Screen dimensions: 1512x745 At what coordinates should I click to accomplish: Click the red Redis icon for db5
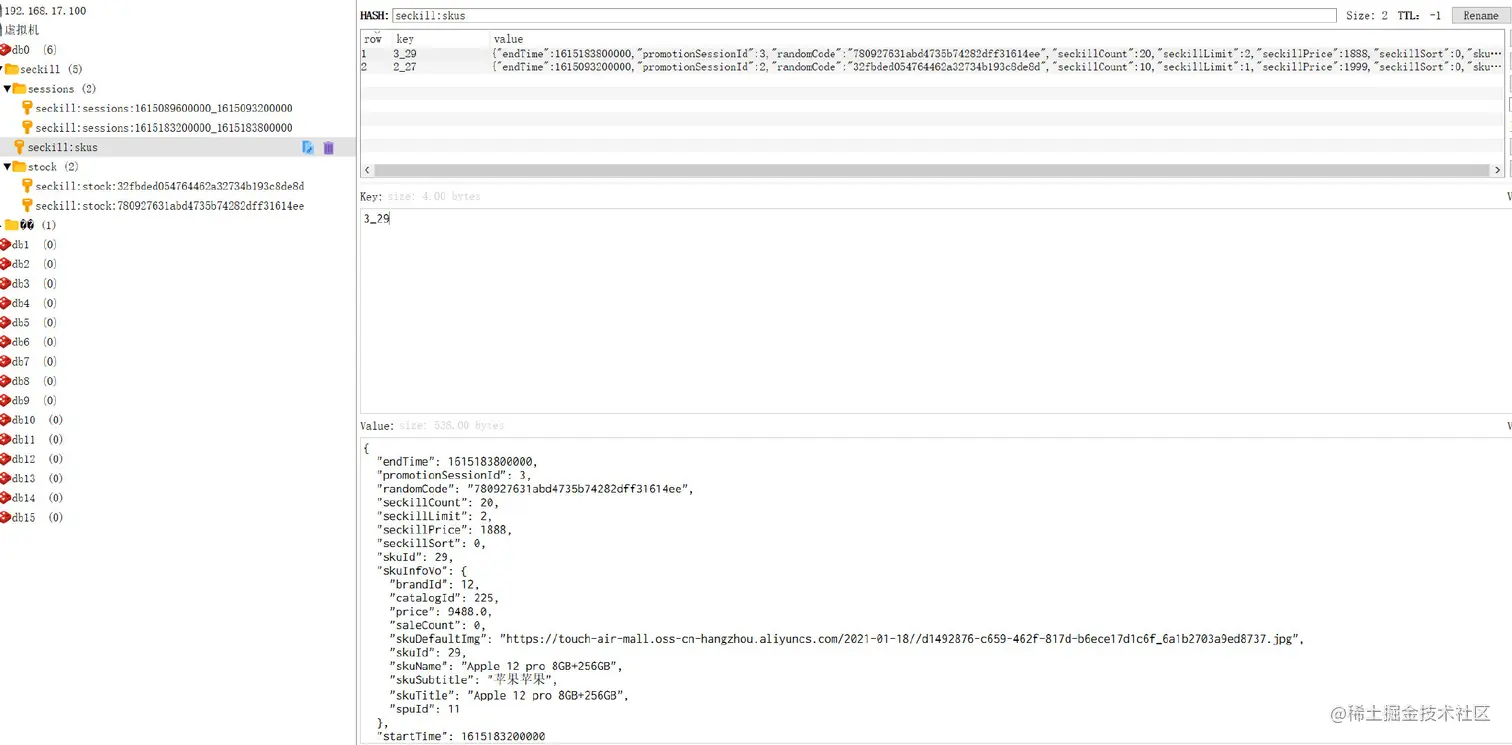pyautogui.click(x=5, y=322)
